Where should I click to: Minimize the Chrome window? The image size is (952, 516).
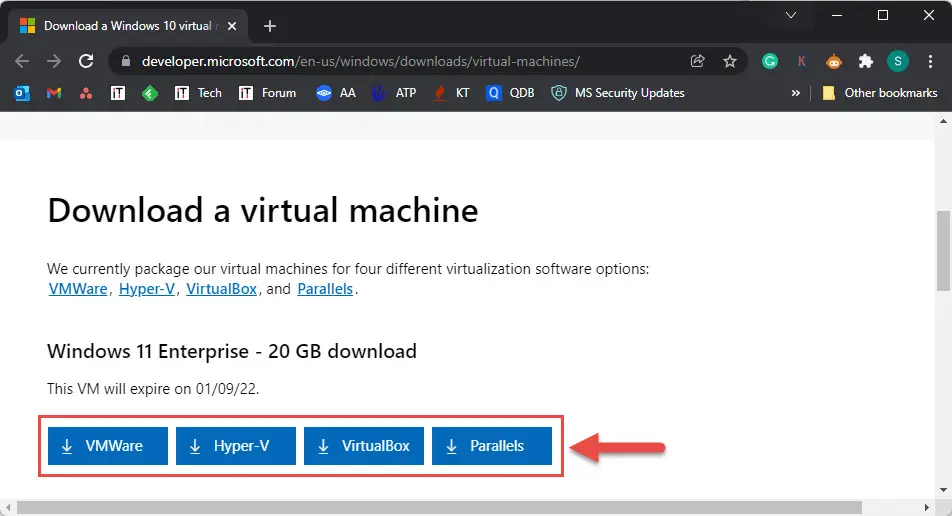837,15
